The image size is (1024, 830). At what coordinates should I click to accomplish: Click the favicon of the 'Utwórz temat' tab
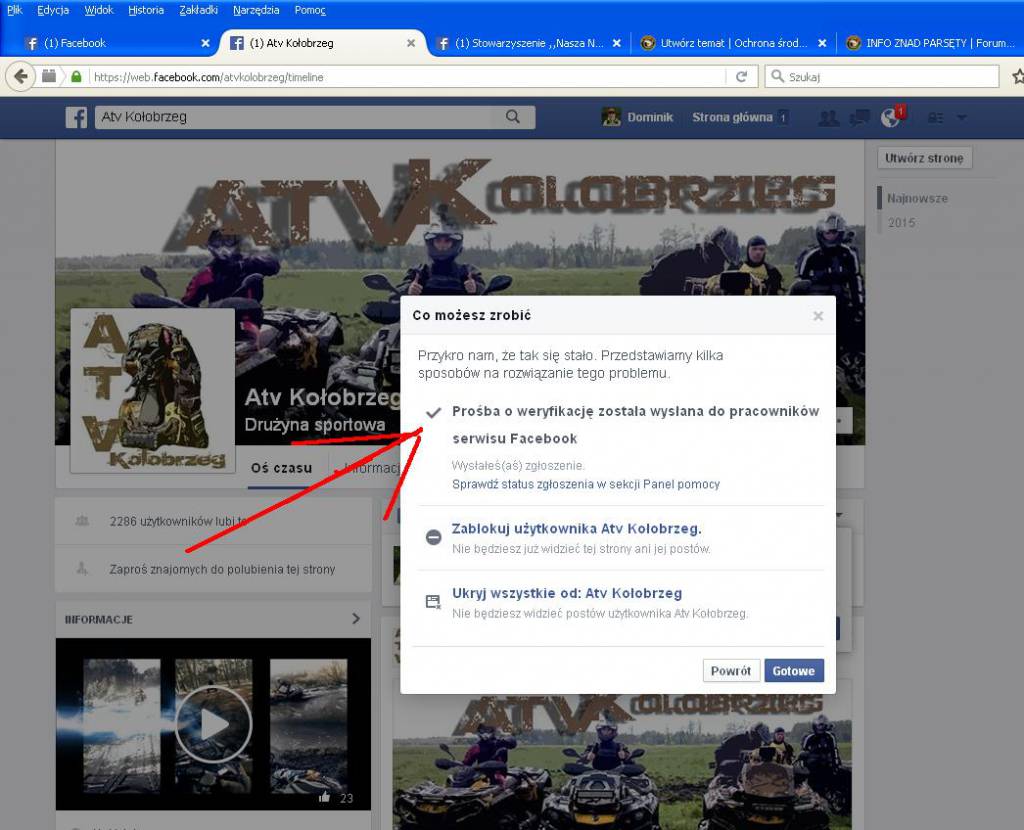pyautogui.click(x=647, y=43)
